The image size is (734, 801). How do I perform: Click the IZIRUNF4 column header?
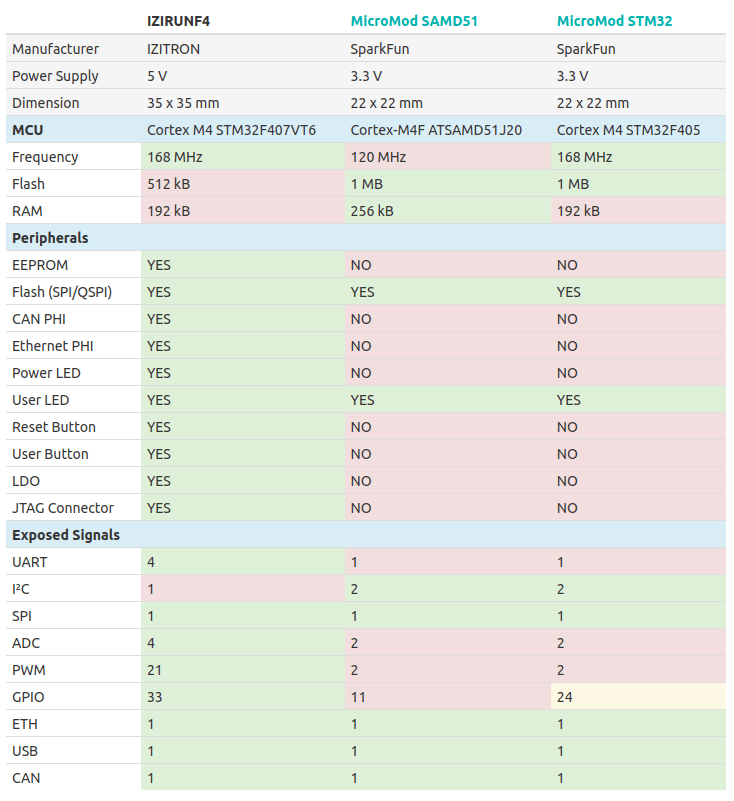pos(178,21)
